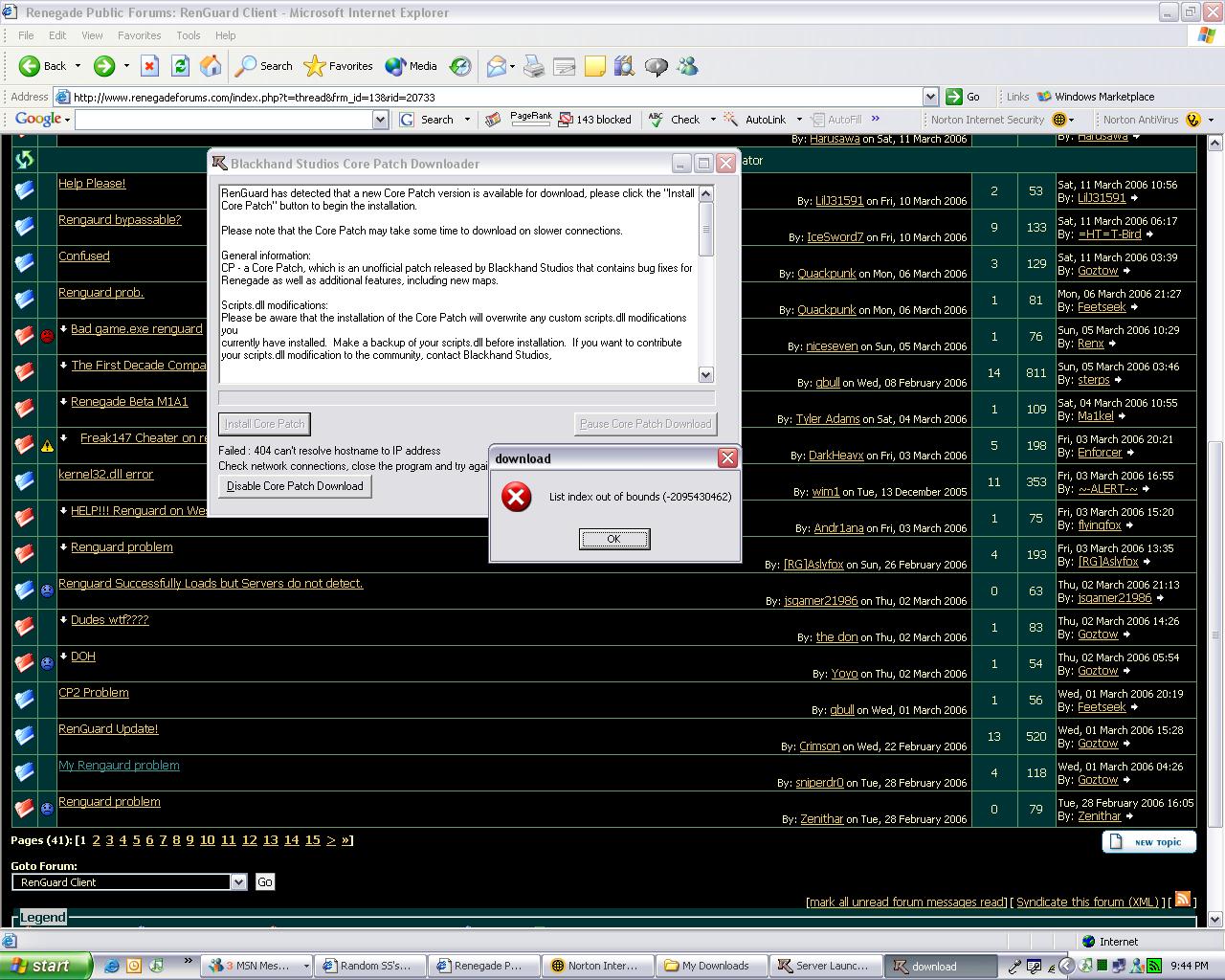1225x980 pixels.
Task: Open the Tools menu
Action: click(188, 35)
